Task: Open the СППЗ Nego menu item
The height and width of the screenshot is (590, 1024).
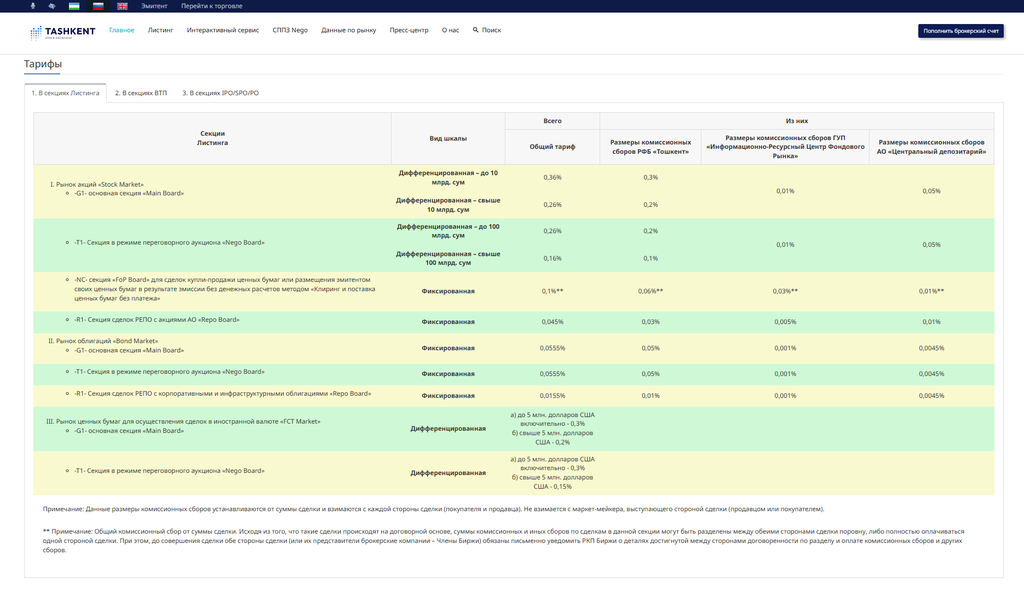Action: click(290, 30)
